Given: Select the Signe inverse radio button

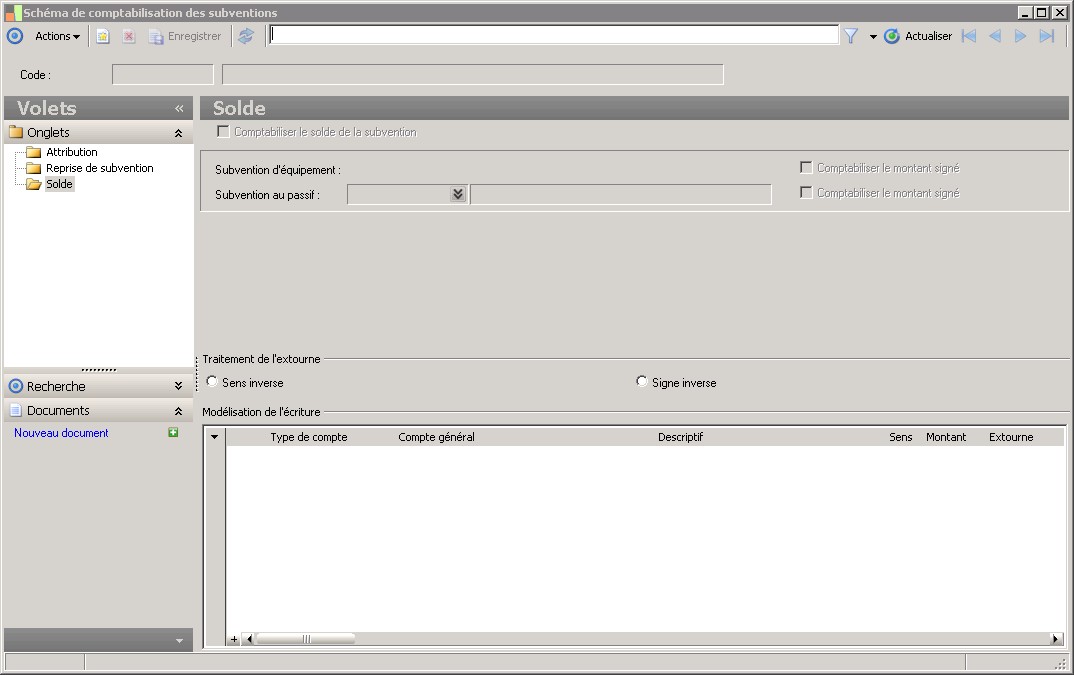Looking at the screenshot, I should 642,381.
